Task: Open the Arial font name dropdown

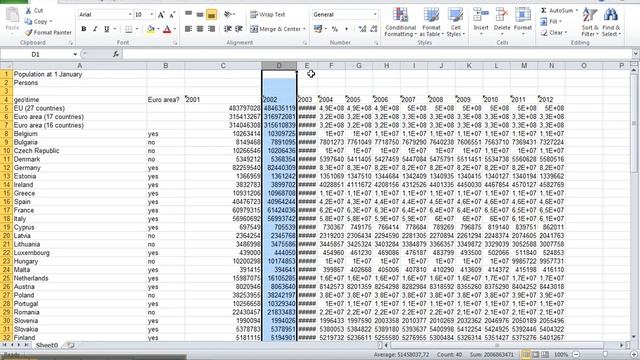Action: coord(130,15)
